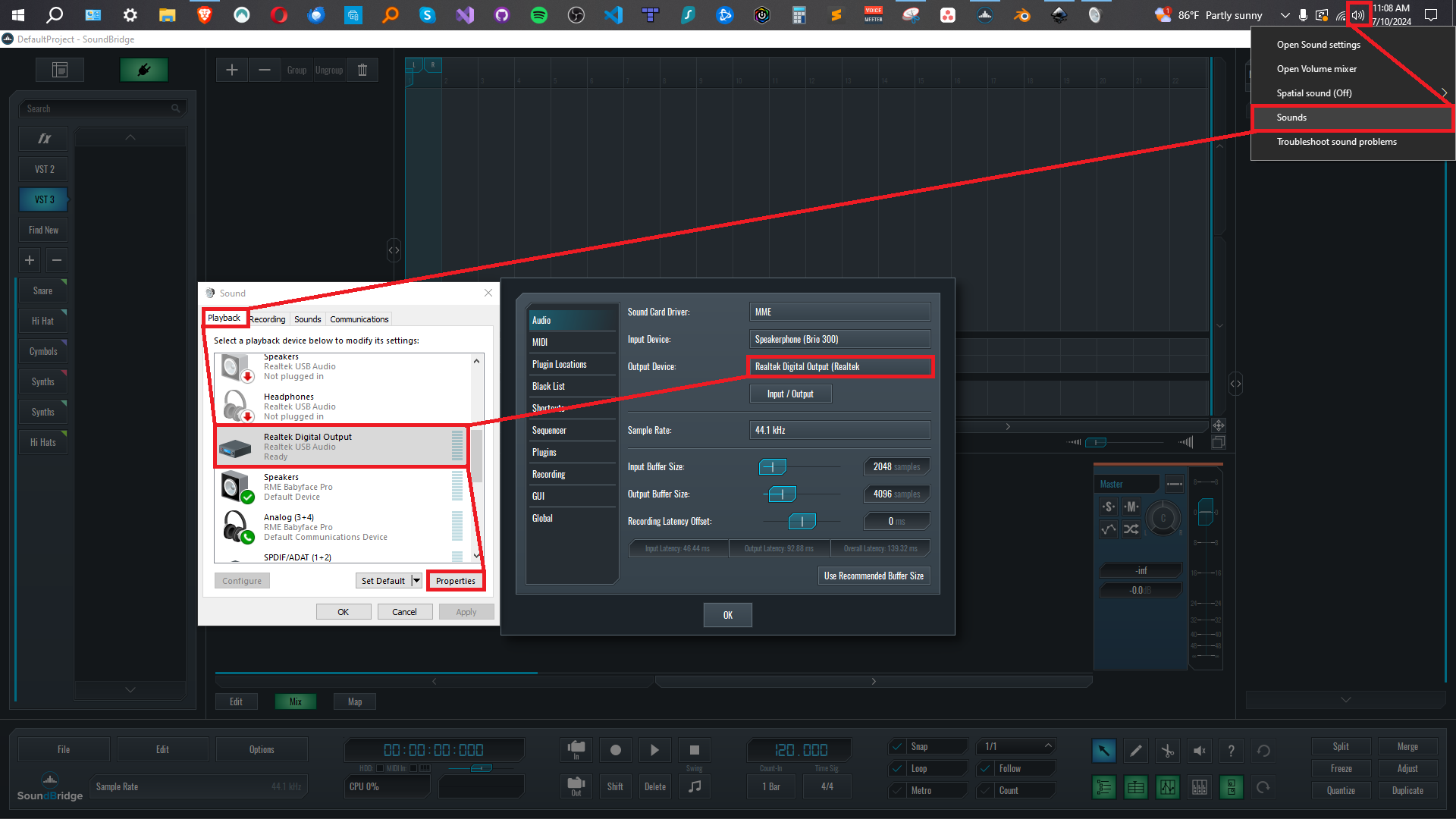This screenshot has height=819, width=1456.
Task: Start playback with the play button
Action: (x=655, y=750)
